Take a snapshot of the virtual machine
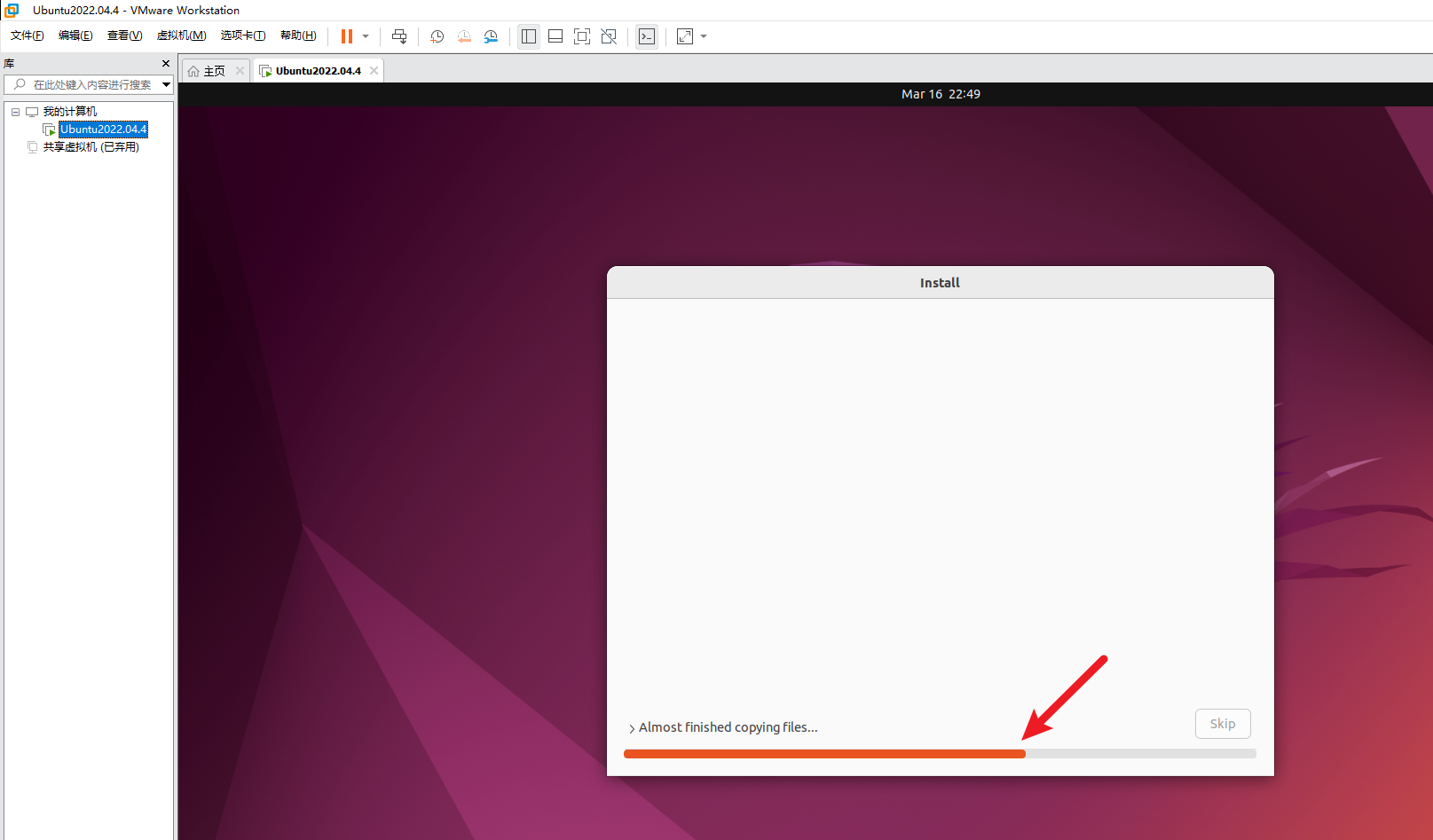This screenshot has height=840, width=1433. pos(437,36)
